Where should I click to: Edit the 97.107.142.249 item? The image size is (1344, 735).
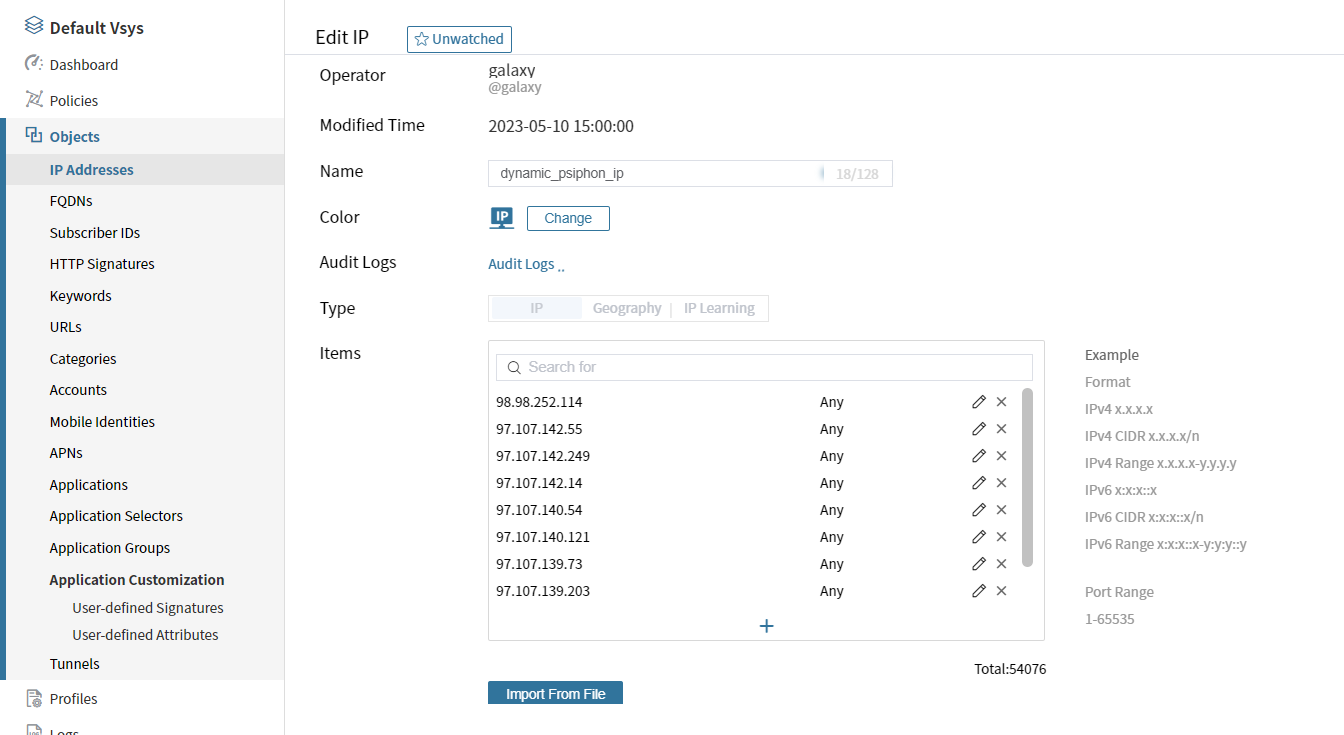coord(978,456)
